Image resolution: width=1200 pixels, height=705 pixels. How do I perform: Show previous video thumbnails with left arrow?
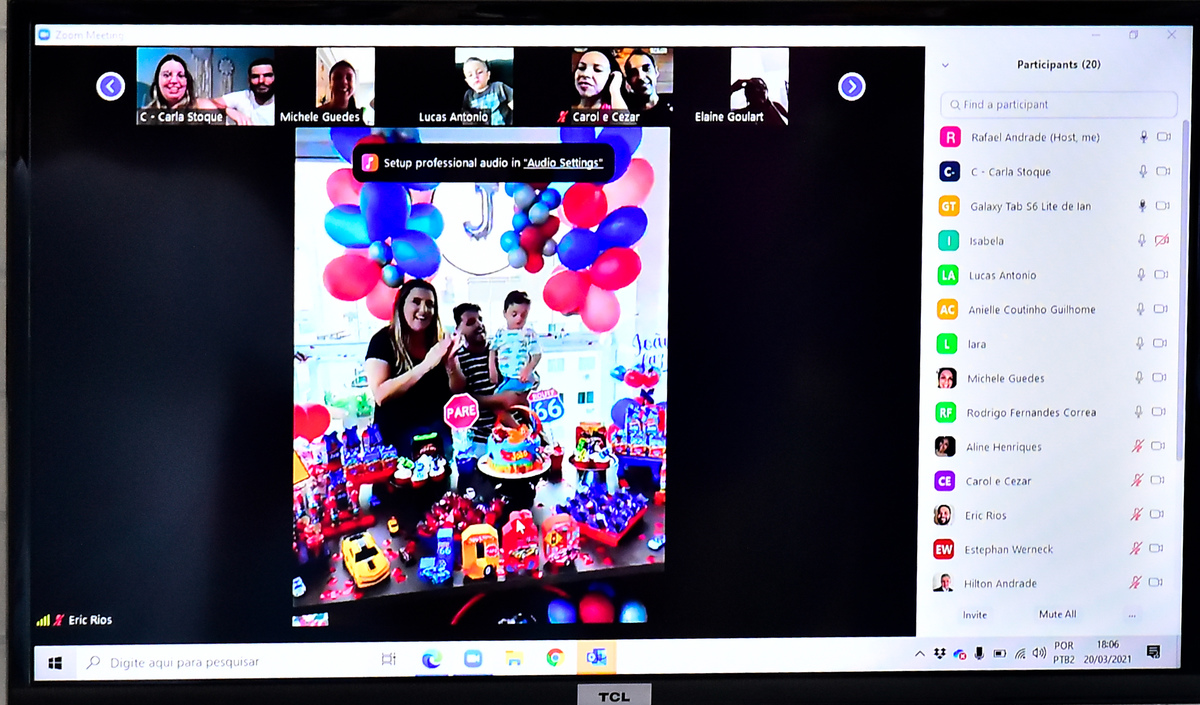110,87
